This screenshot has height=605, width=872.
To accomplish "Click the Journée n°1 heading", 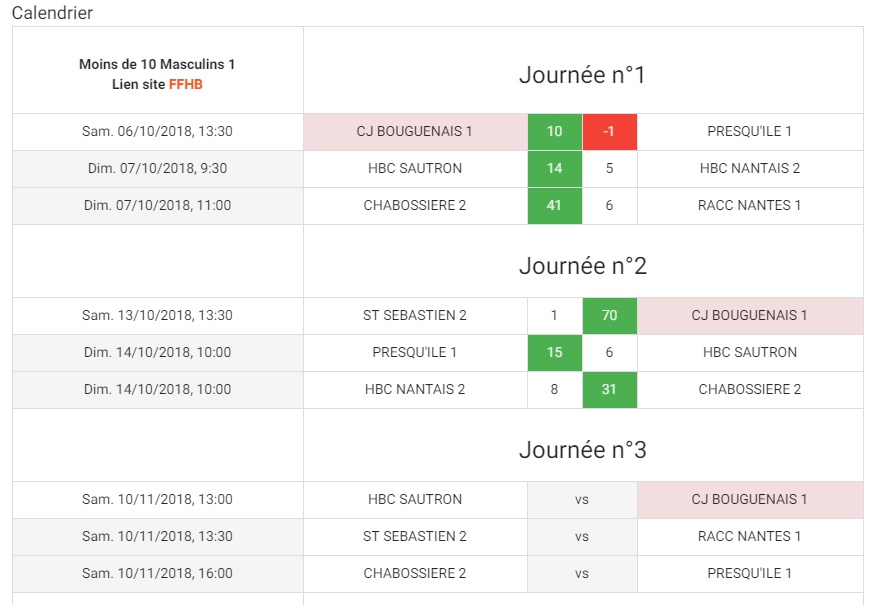I will pyautogui.click(x=582, y=75).
